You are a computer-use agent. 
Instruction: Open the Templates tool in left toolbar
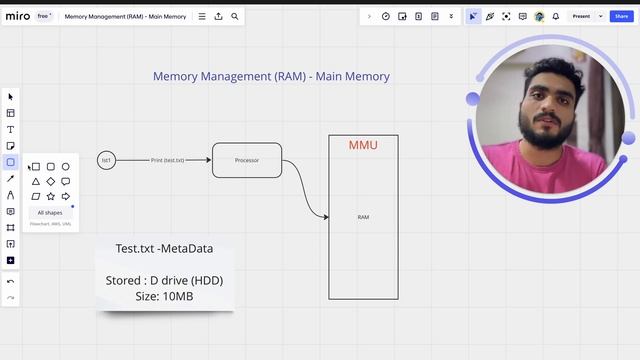point(11,113)
